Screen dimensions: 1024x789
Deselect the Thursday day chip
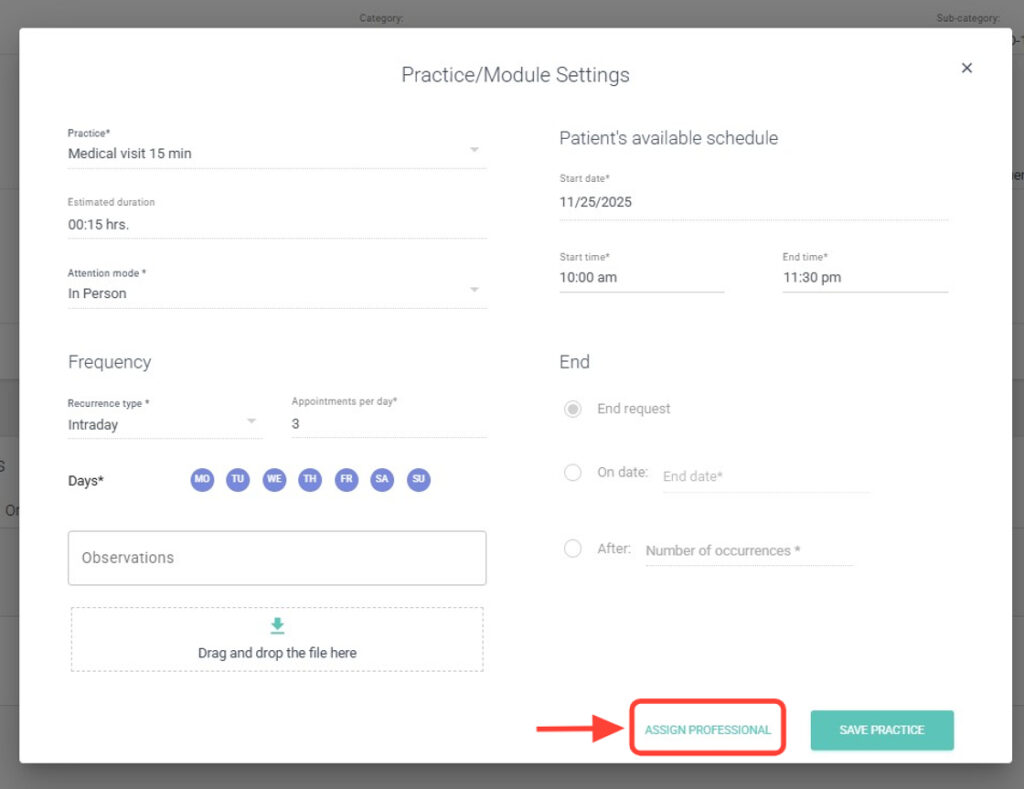310,480
